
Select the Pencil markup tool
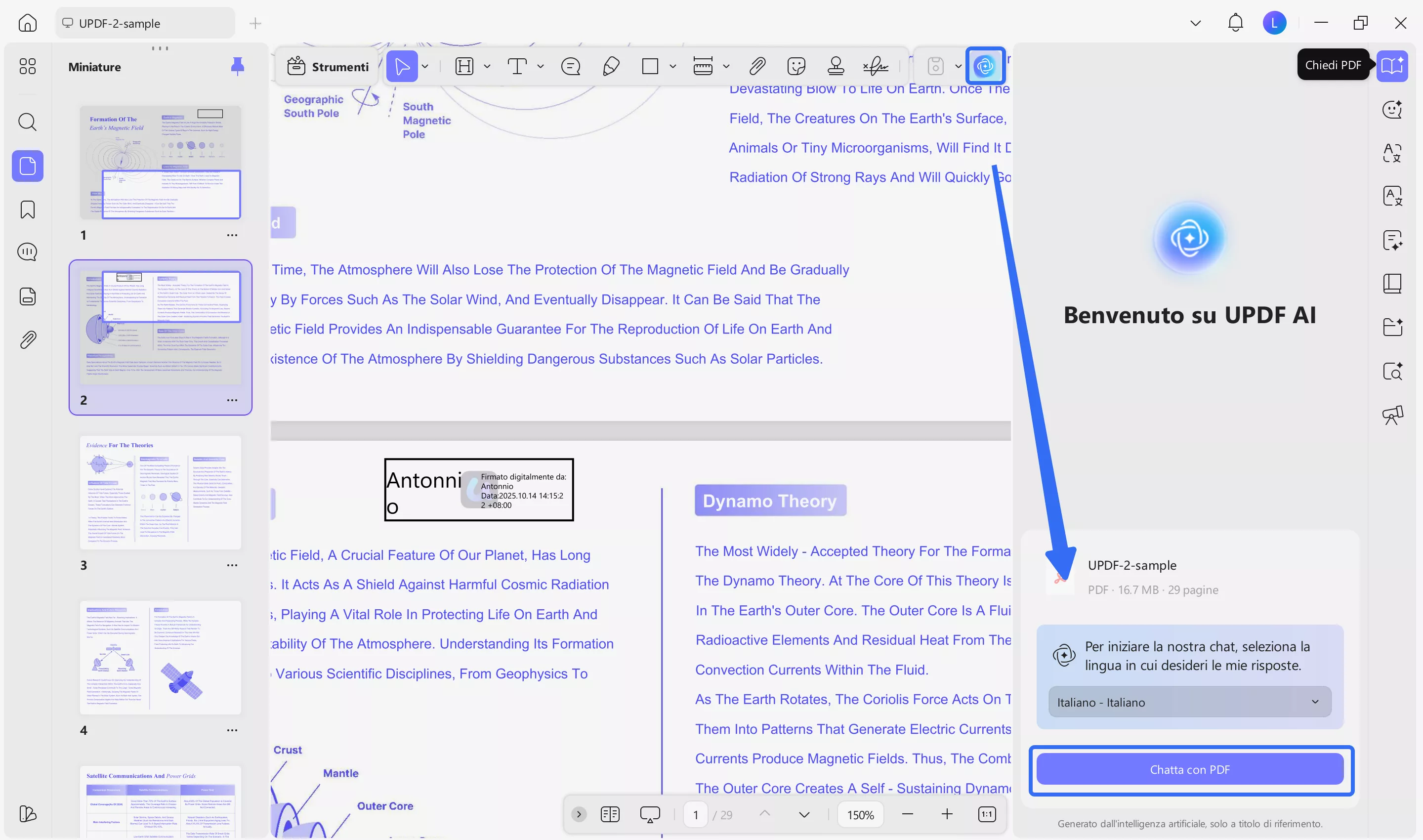[x=610, y=66]
